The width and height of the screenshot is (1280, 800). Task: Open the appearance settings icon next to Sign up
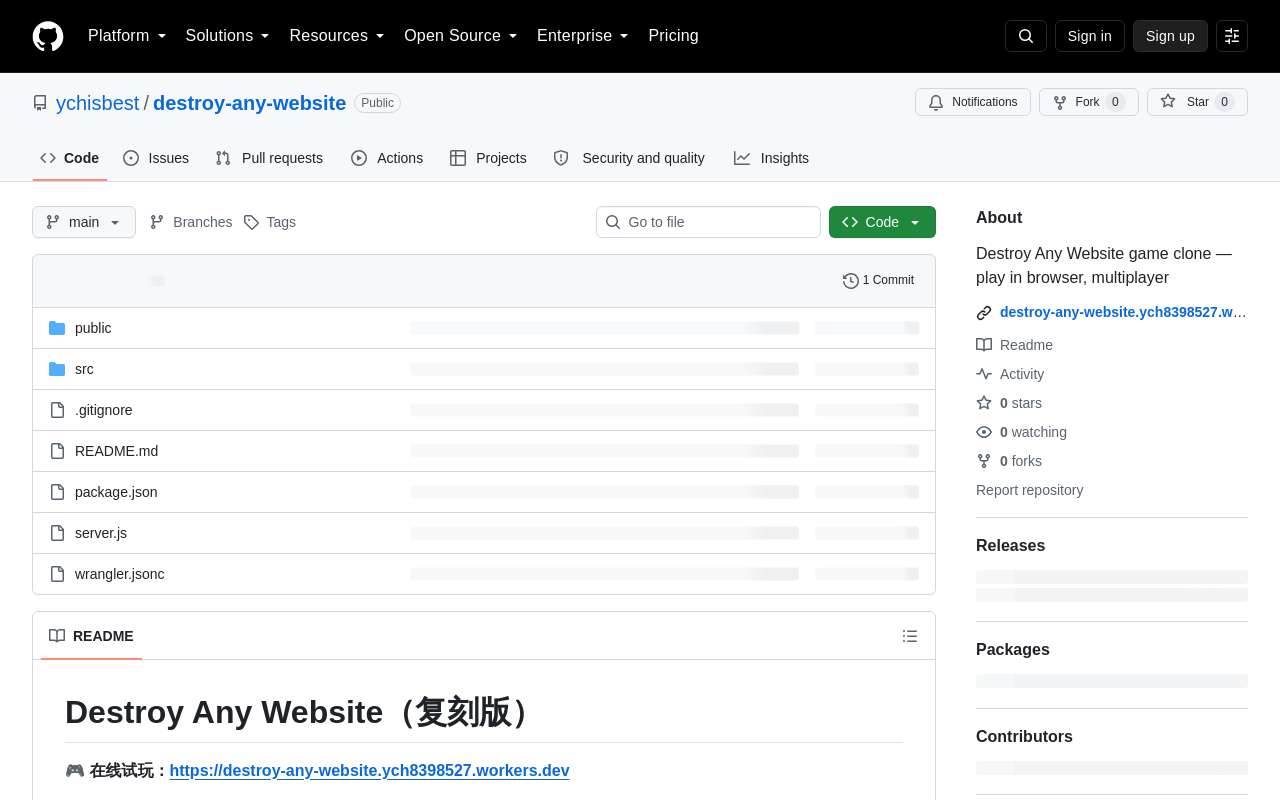pos(1232,36)
